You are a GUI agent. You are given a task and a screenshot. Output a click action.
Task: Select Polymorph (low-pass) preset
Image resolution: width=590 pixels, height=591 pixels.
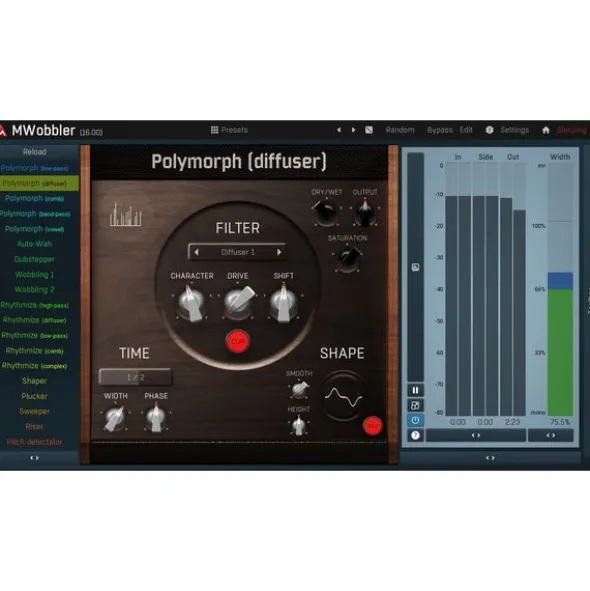tap(34, 168)
